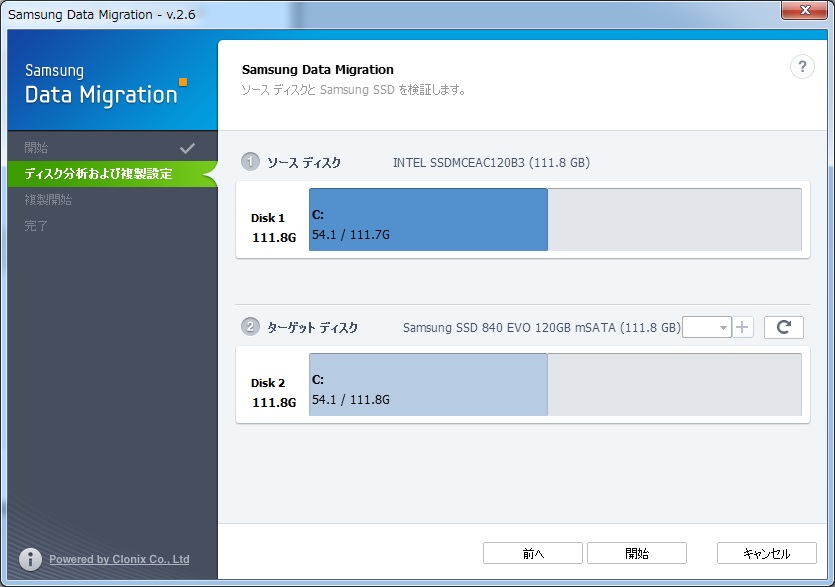Image resolution: width=835 pixels, height=587 pixels.
Task: Click Disk 2 C: used space bar
Action: click(428, 385)
